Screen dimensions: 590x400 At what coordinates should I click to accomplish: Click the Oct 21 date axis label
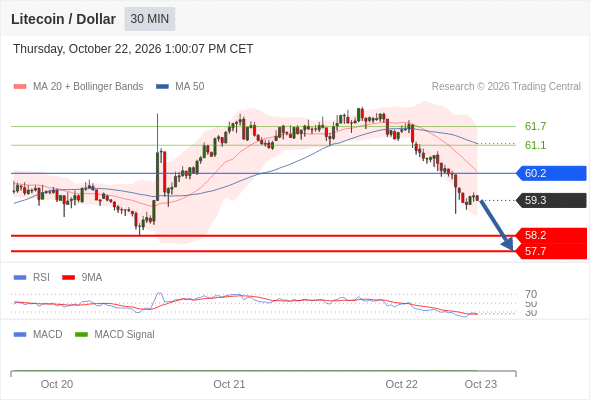tap(229, 384)
